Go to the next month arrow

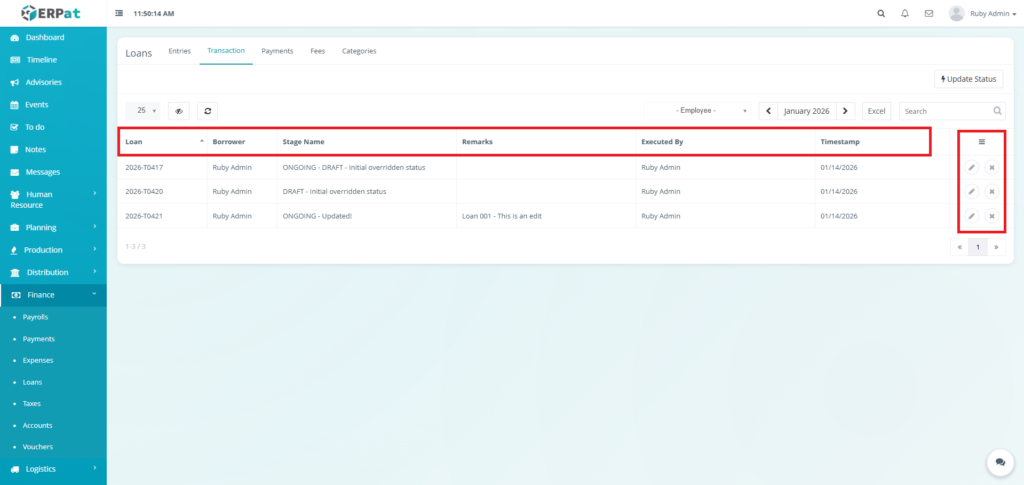coord(845,111)
